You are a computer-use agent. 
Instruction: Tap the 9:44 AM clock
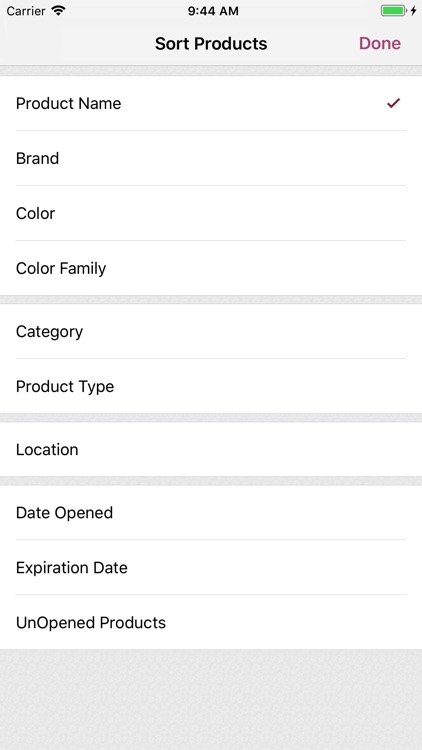click(213, 11)
